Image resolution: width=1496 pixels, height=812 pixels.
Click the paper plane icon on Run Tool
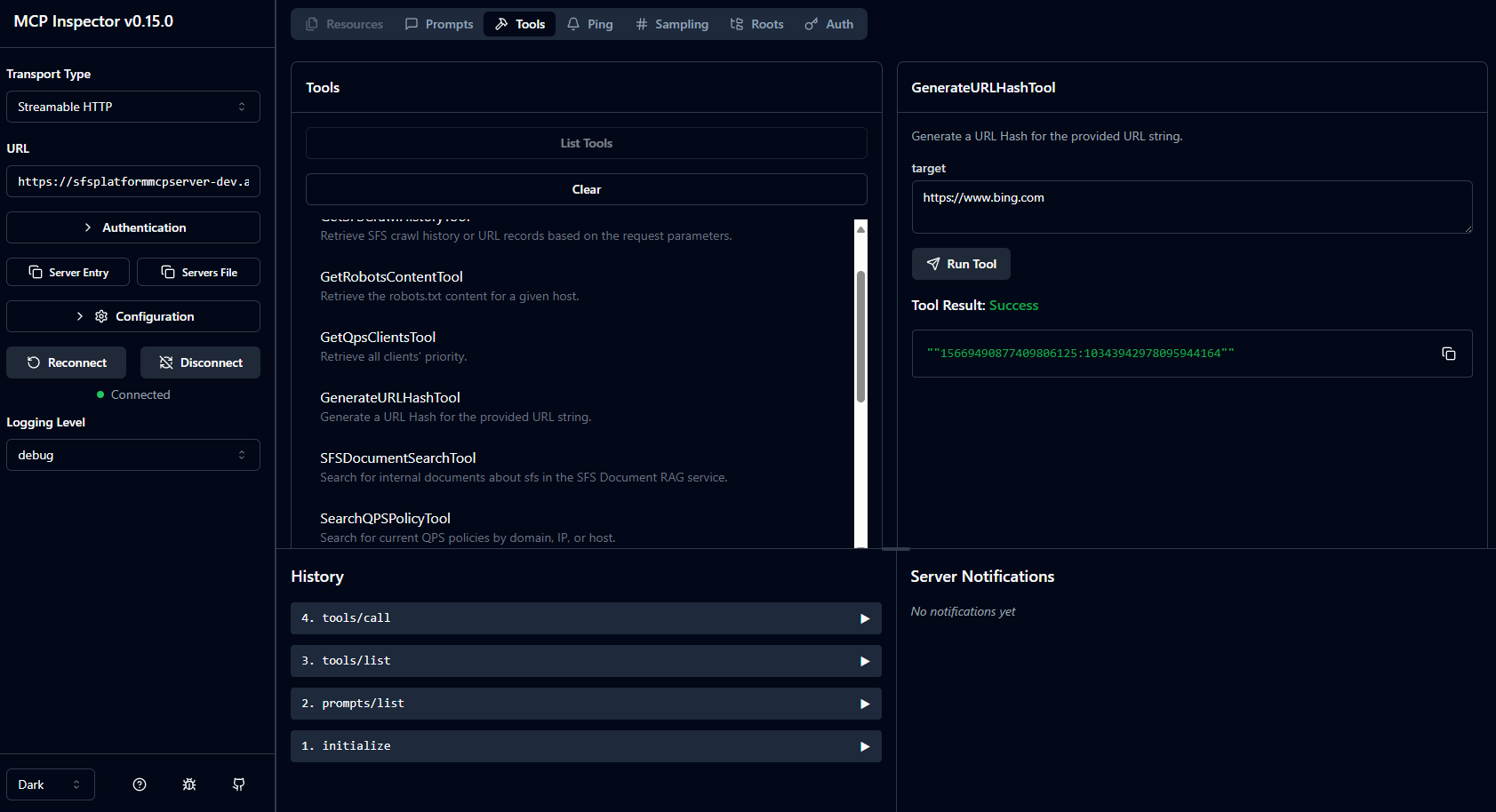(x=933, y=264)
